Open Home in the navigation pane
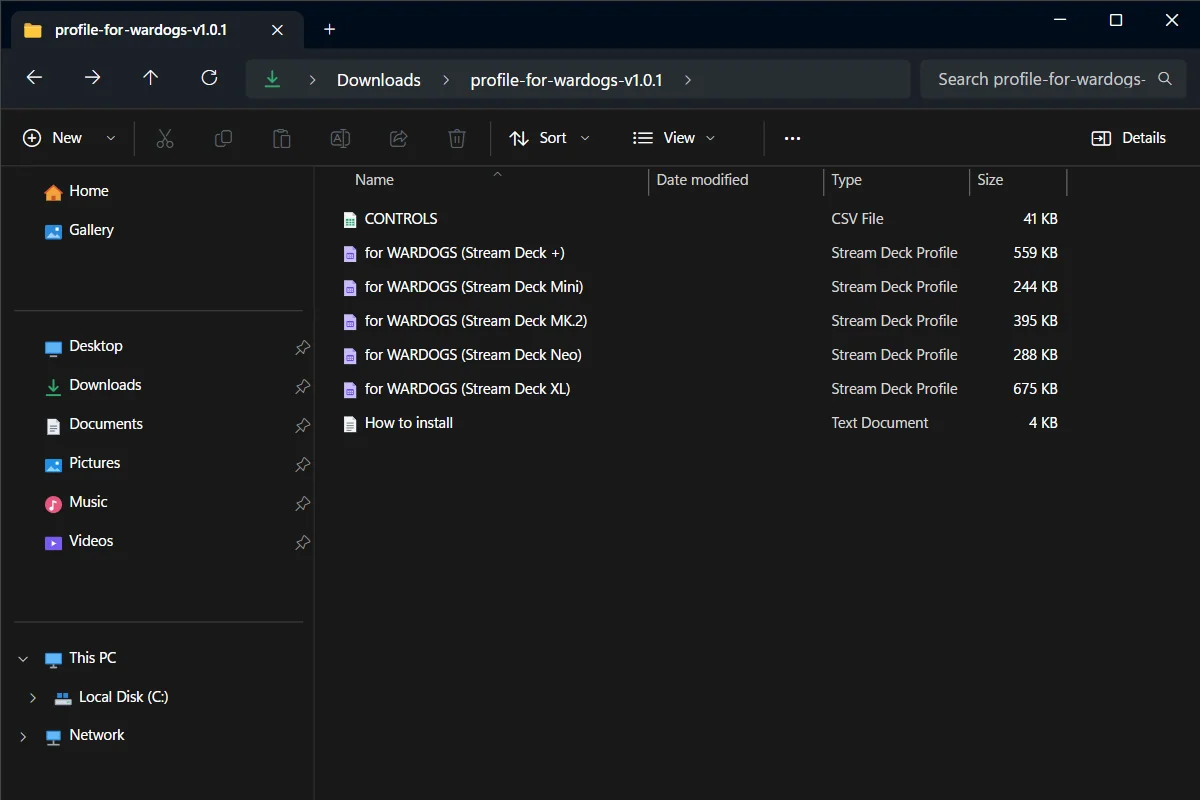The width and height of the screenshot is (1200, 800). click(x=77, y=191)
